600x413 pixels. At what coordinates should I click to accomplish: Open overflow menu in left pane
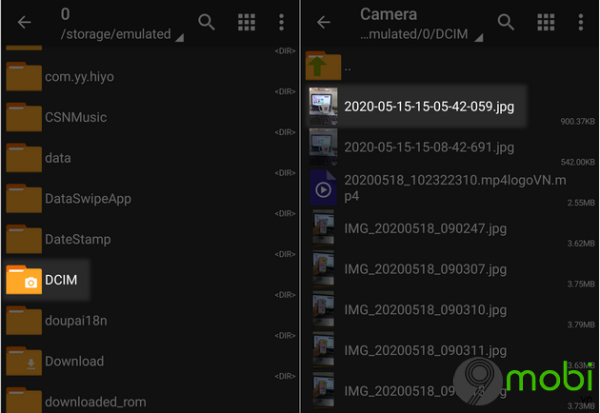281,22
